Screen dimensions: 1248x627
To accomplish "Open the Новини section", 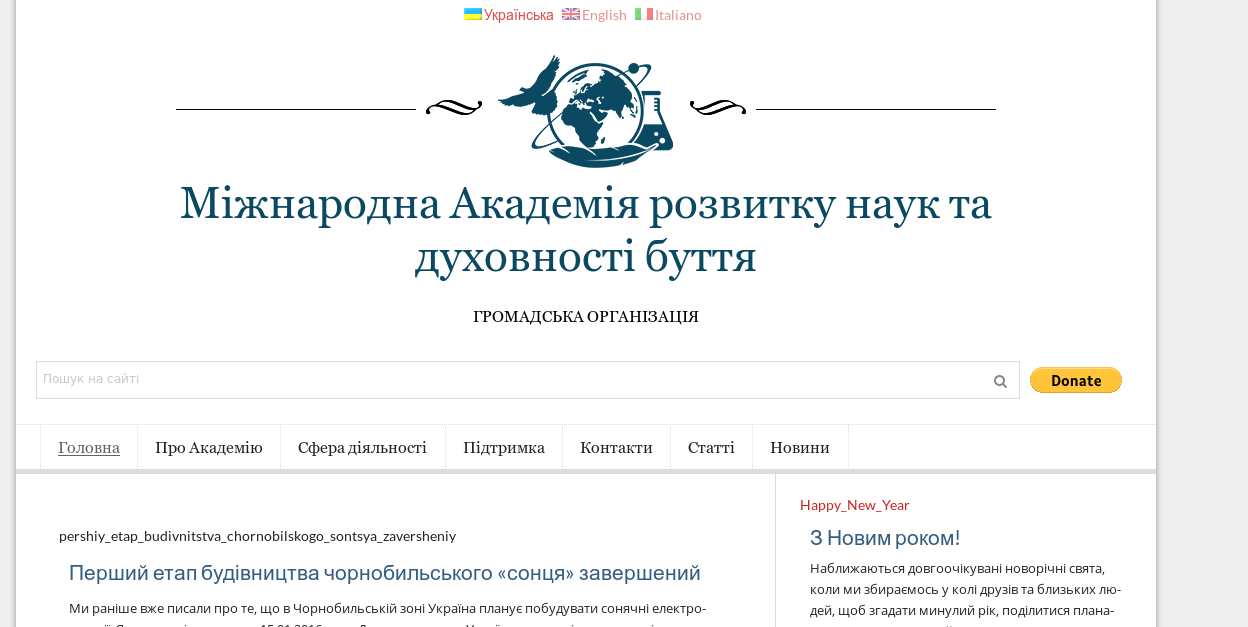I will [800, 448].
